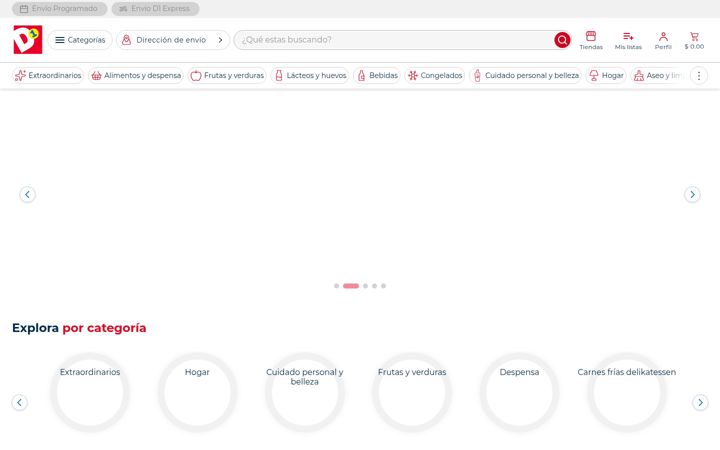Open Alimentos y despensa chip text
720x450 pixels.
click(x=142, y=75)
